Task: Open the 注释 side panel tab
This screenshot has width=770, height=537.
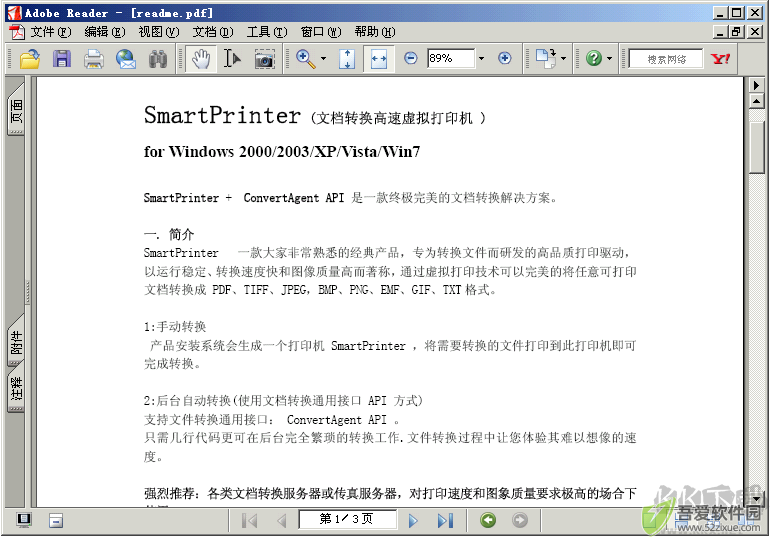Action: 16,388
